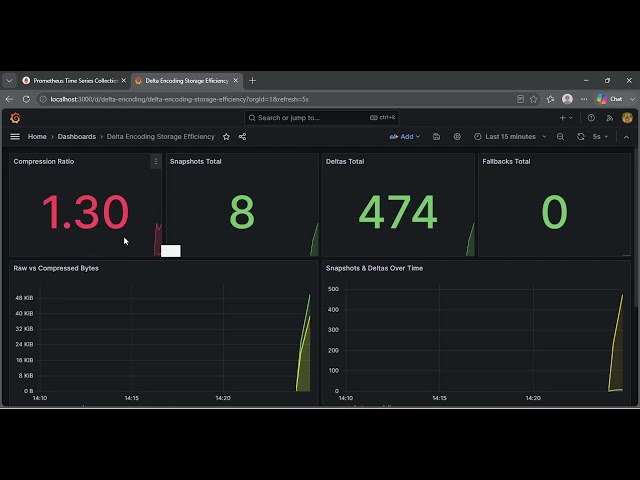Click Snapshots & Deltas Over Time title
Screen dimensions: 640x480
point(374,268)
